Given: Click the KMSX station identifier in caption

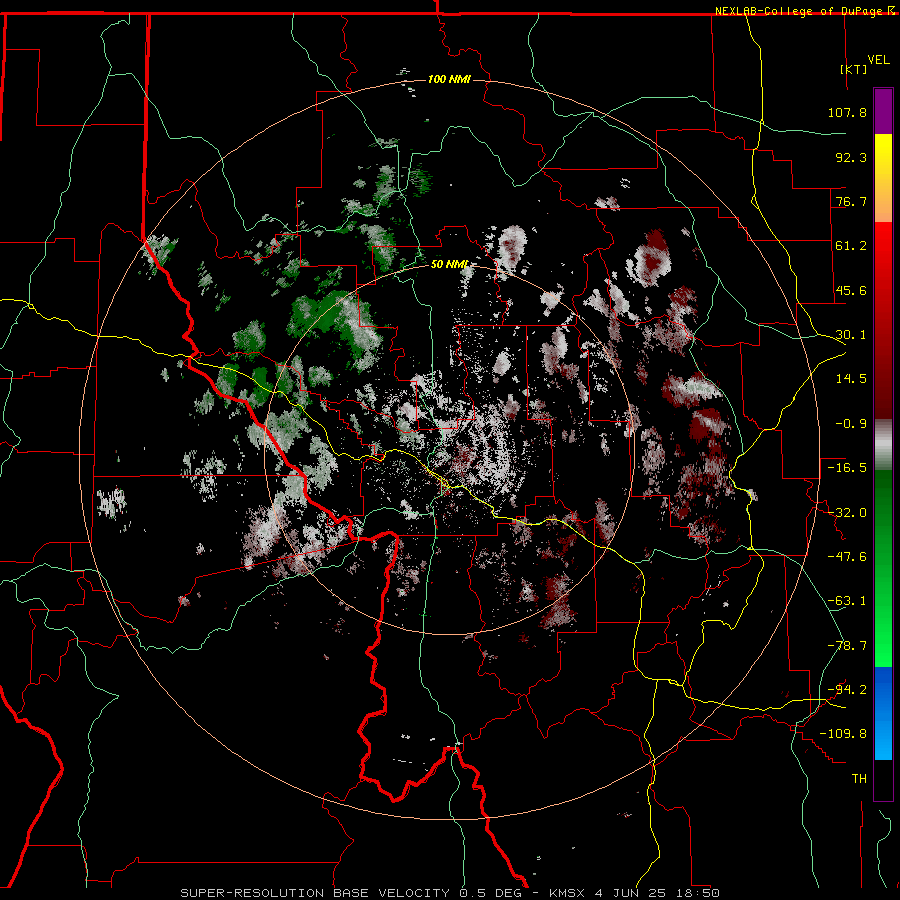Looking at the screenshot, I should click(568, 893).
